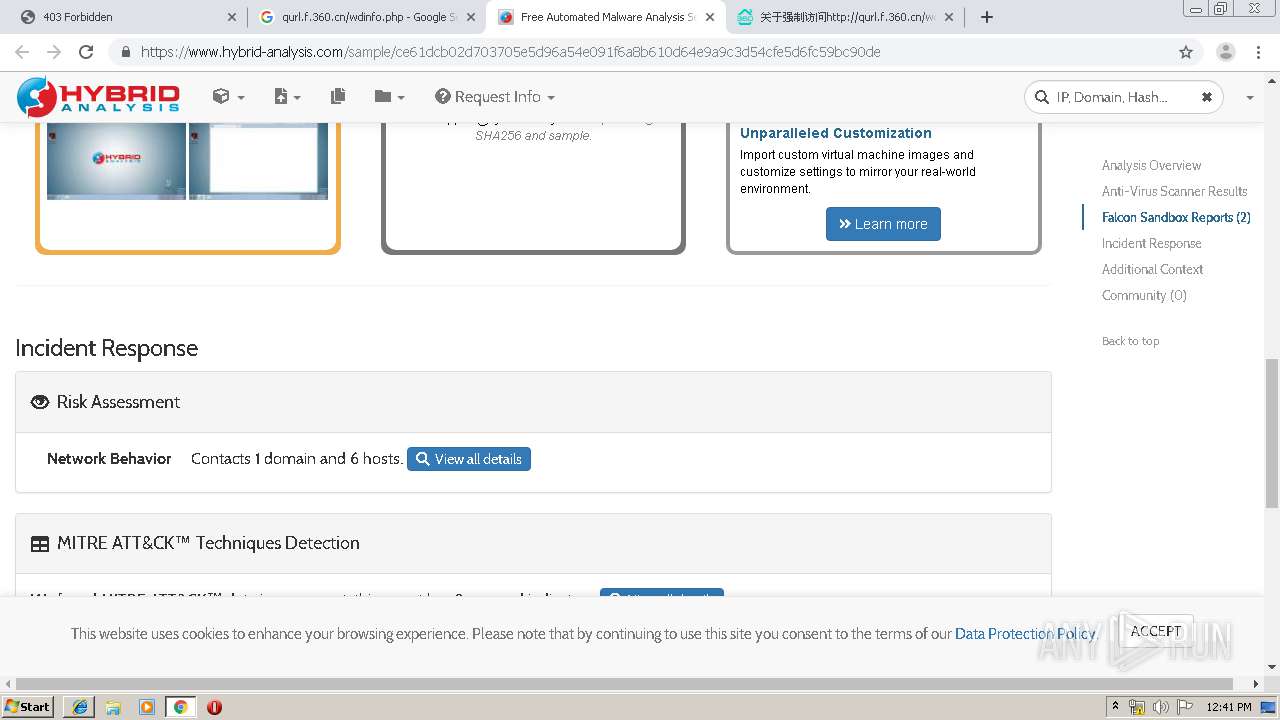Open Community (0) section link
The height and width of the screenshot is (720, 1280).
(x=1144, y=295)
